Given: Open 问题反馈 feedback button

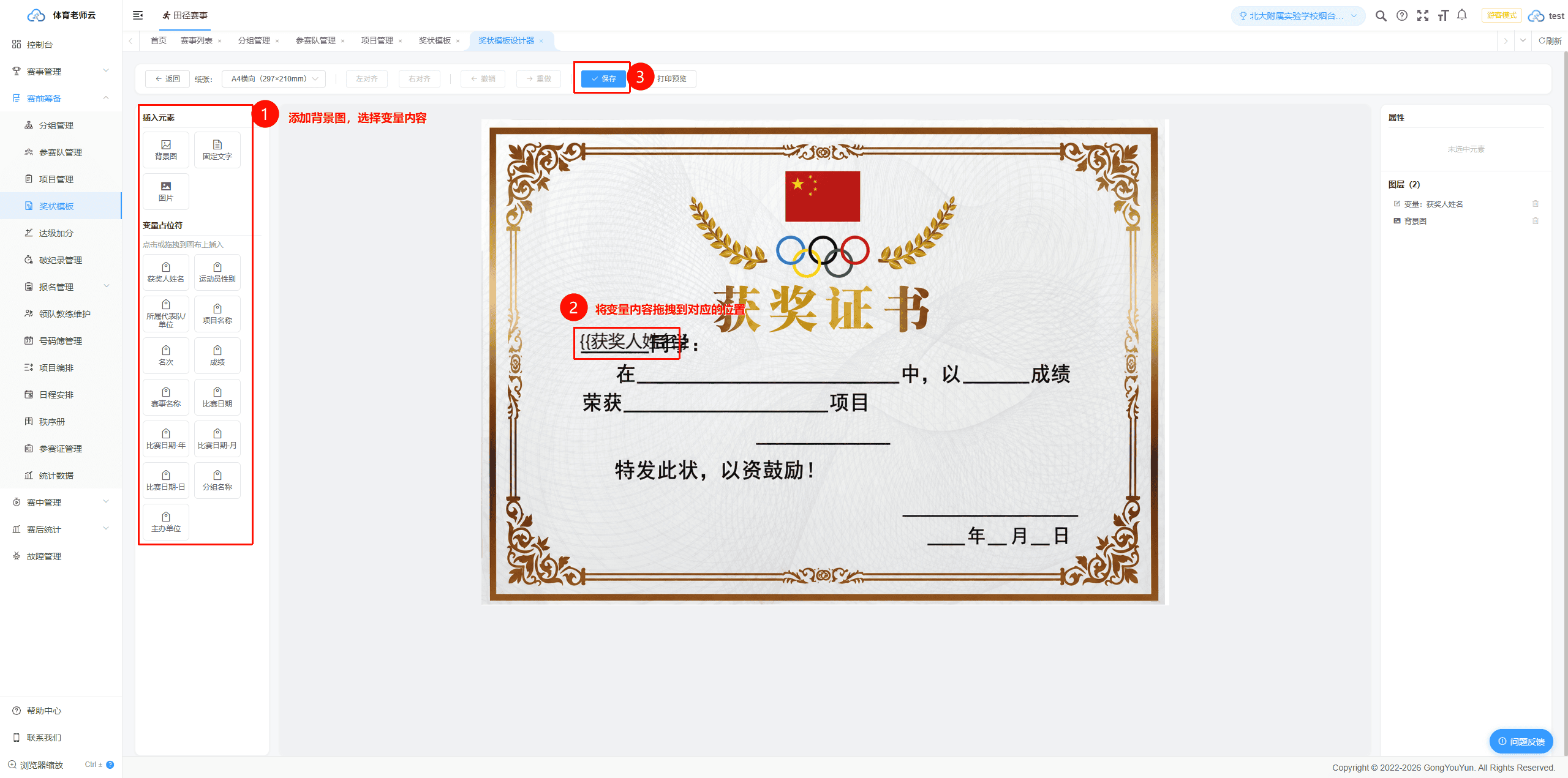Looking at the screenshot, I should point(1521,741).
